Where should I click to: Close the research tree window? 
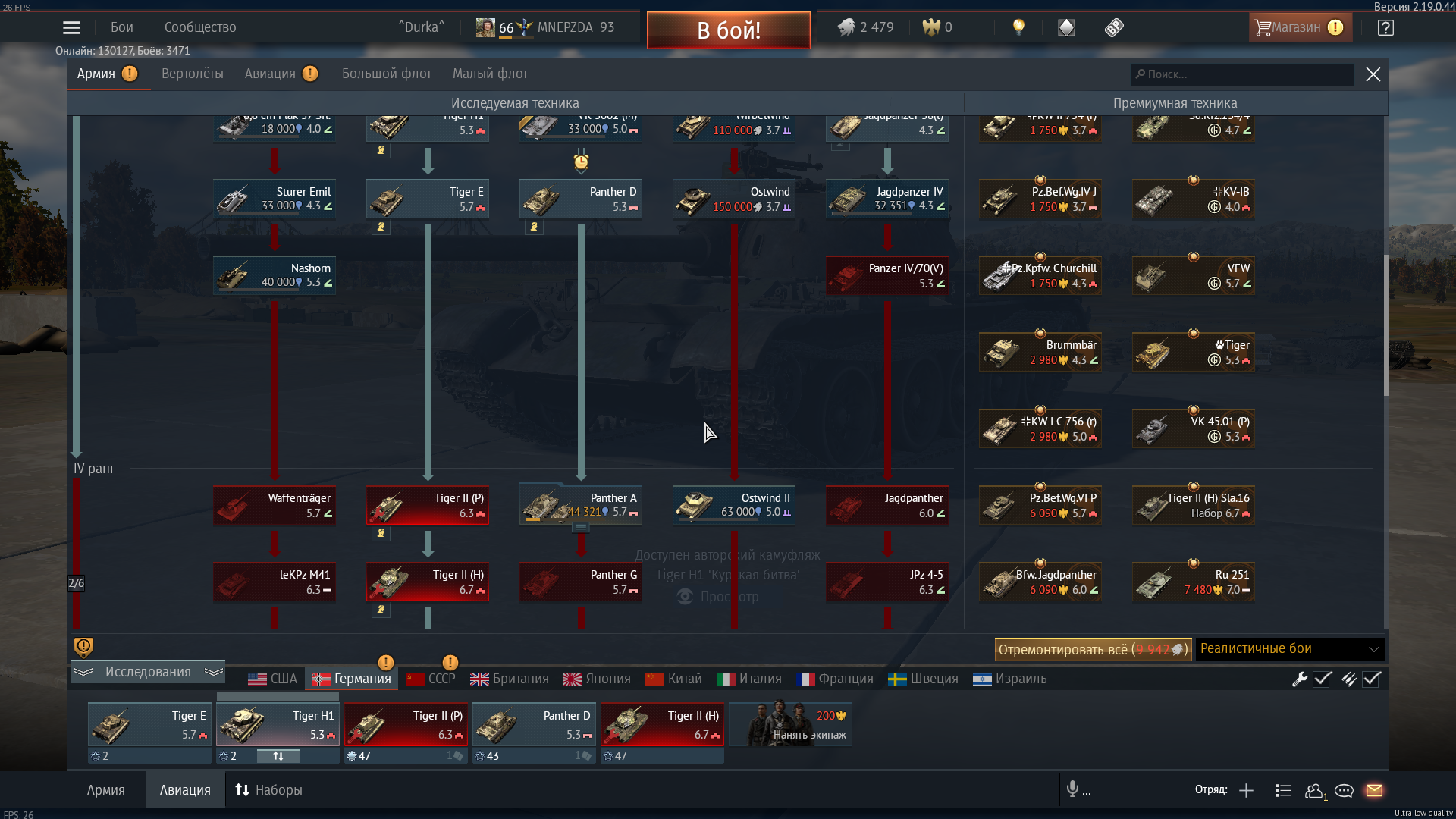(1373, 74)
